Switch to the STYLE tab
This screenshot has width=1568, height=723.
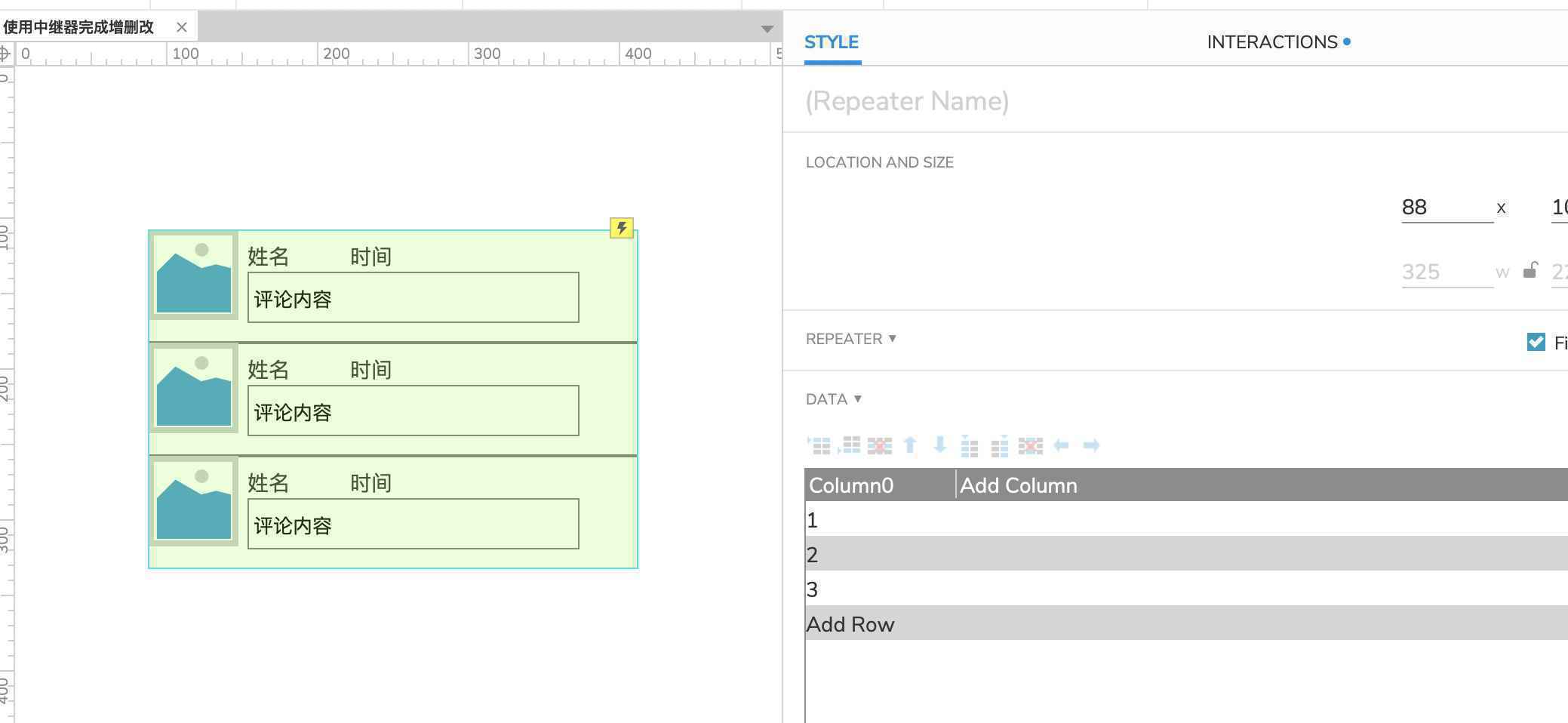click(x=832, y=42)
